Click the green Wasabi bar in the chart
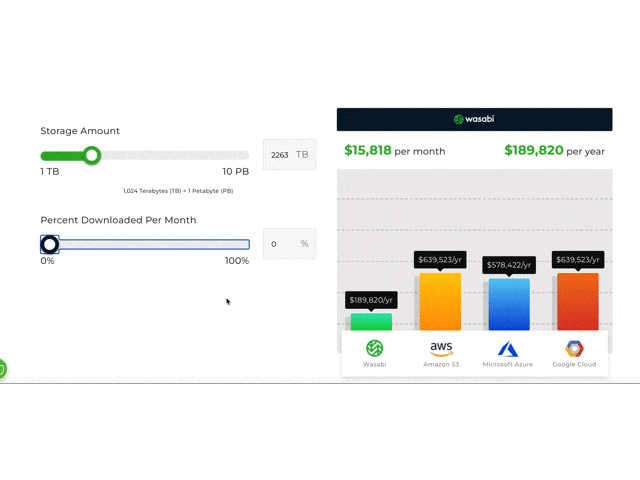Viewport: 640px width, 480px height. 371,322
